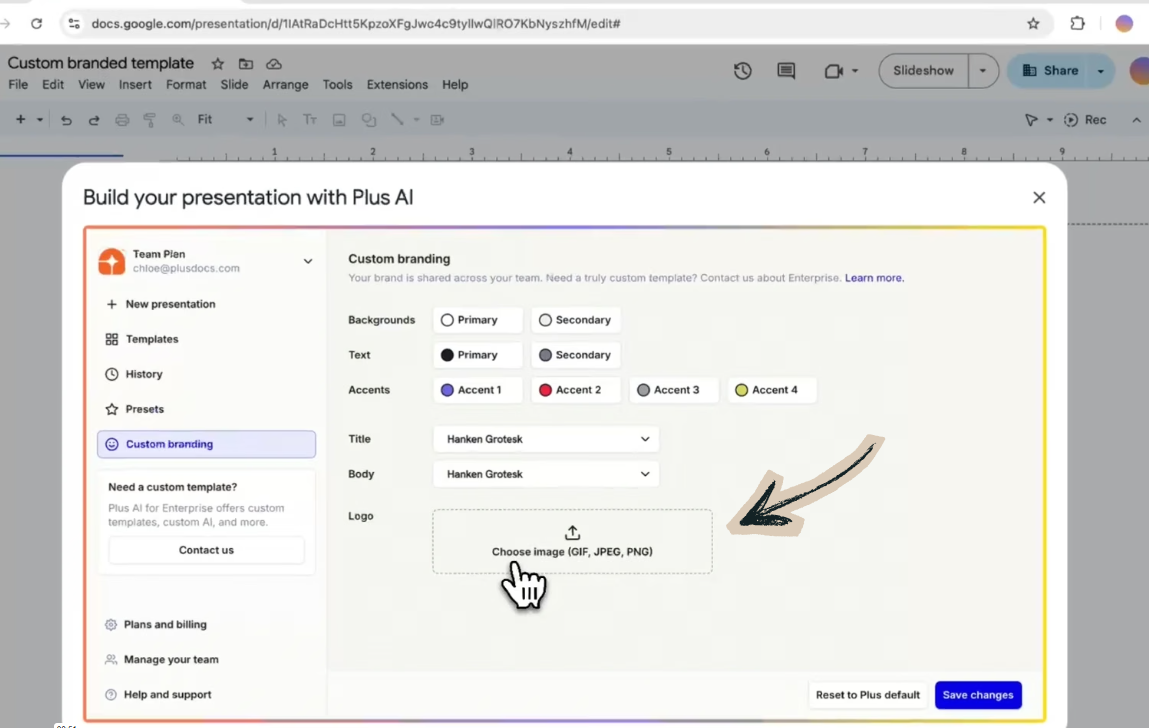Open the Fit zoom dropdown

[225, 120]
